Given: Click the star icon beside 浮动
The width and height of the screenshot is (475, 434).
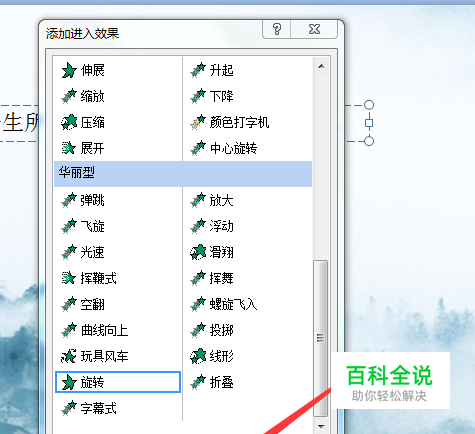Looking at the screenshot, I should [x=198, y=226].
